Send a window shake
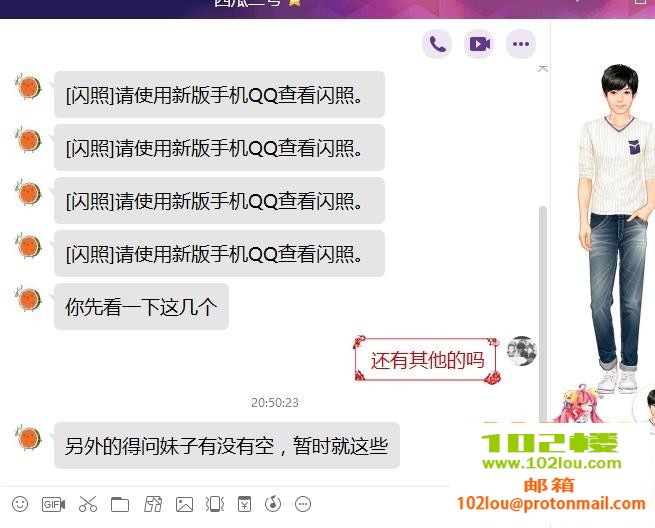The image size is (655, 528). [214, 504]
